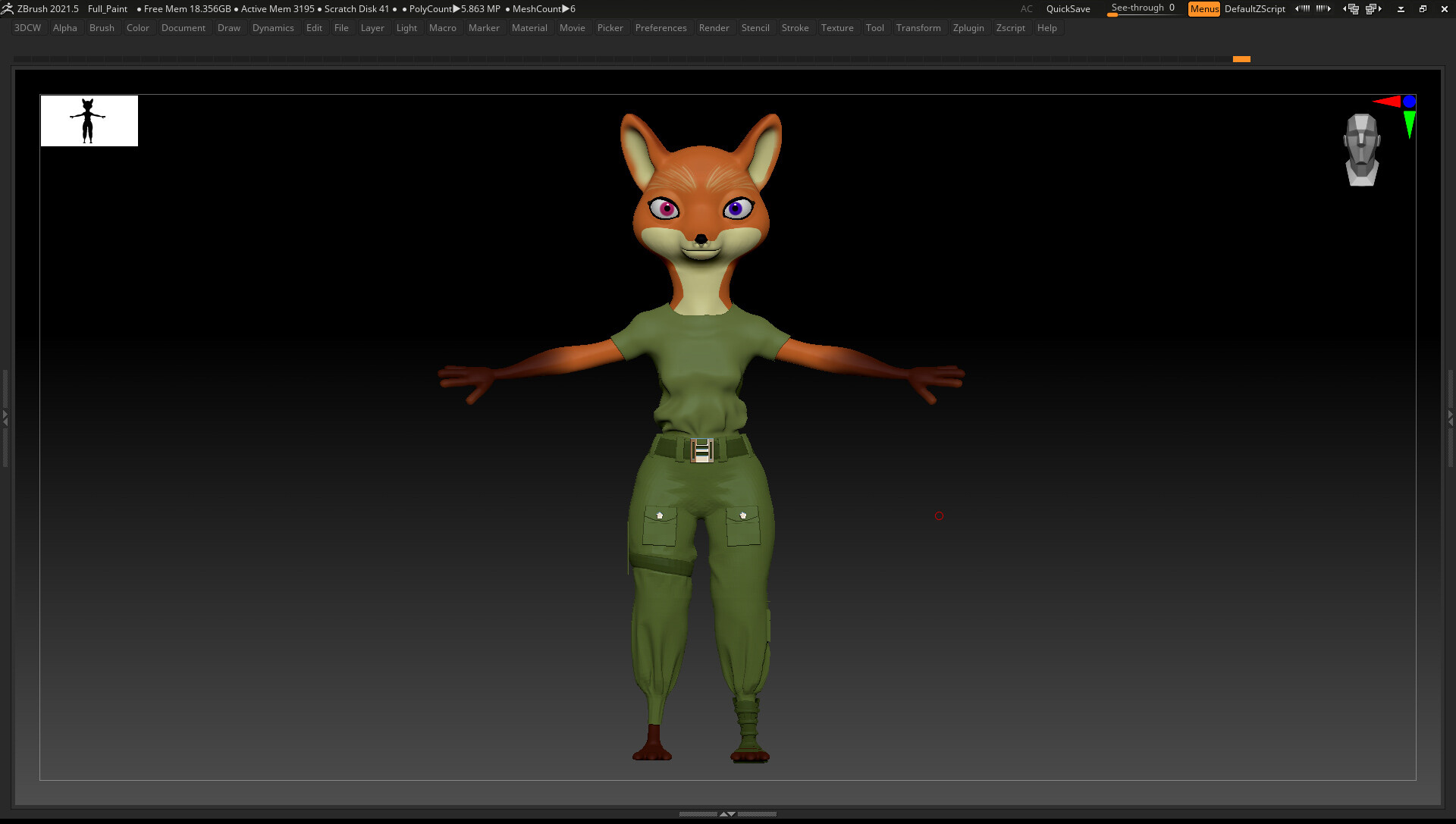Click the DefaultZScript button

pos(1254,8)
